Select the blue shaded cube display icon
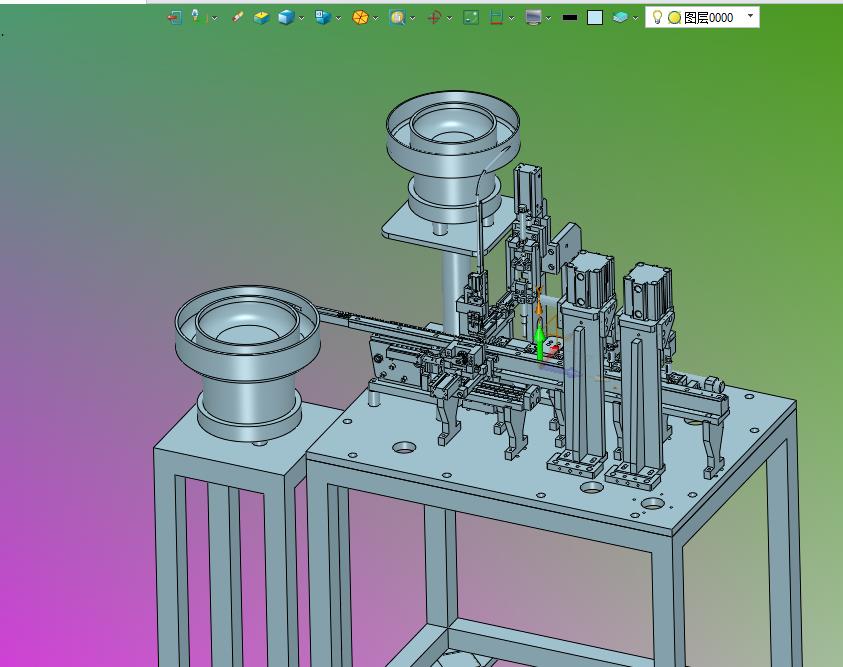This screenshot has width=843, height=667. coord(286,17)
